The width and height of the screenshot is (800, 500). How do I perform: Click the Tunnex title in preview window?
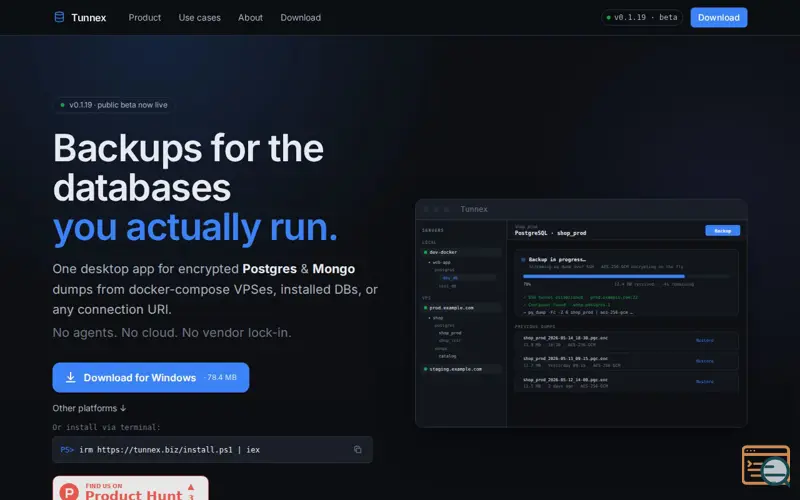pyautogui.click(x=474, y=209)
